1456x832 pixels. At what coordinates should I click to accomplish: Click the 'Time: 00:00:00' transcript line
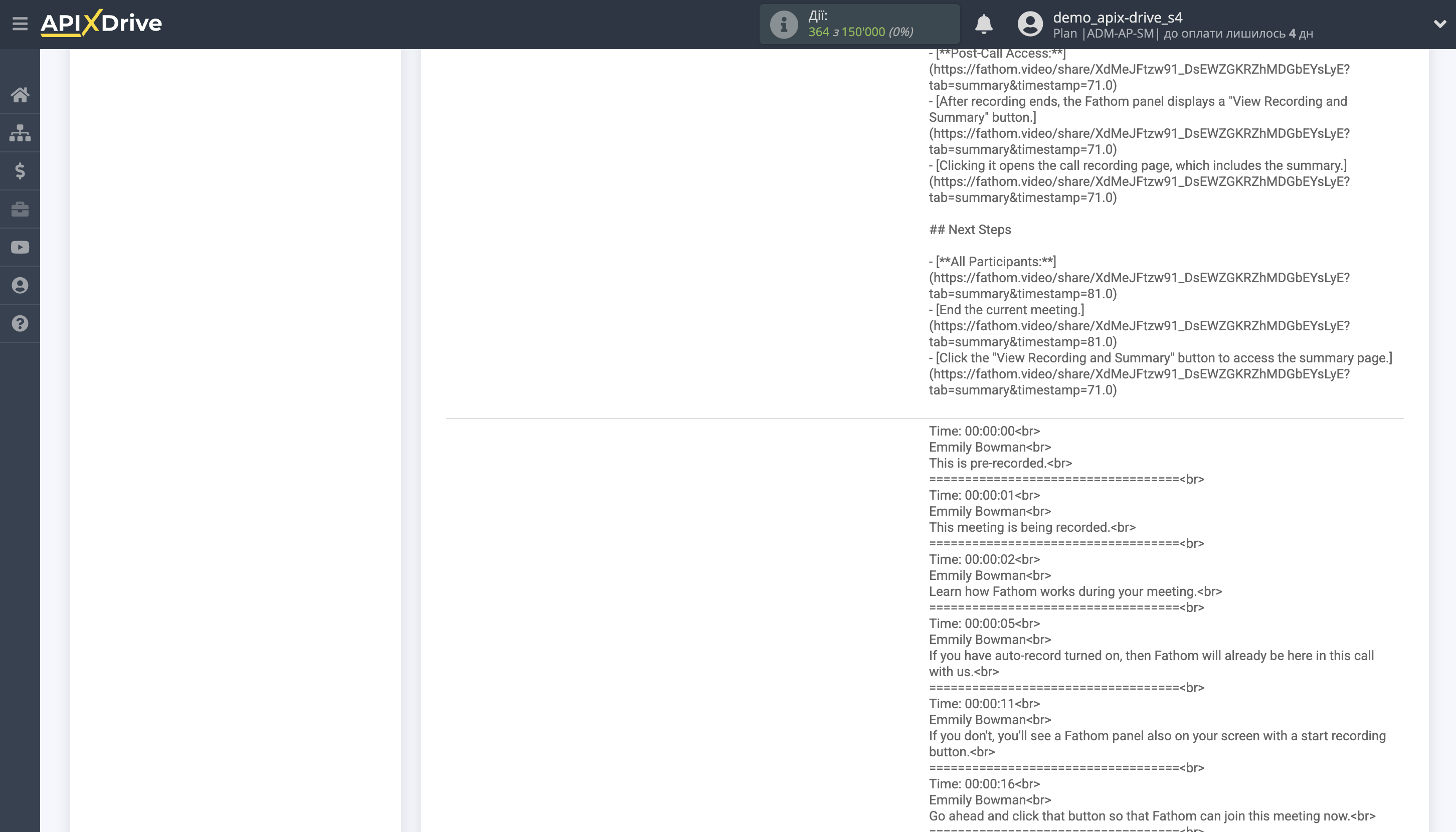coord(984,431)
